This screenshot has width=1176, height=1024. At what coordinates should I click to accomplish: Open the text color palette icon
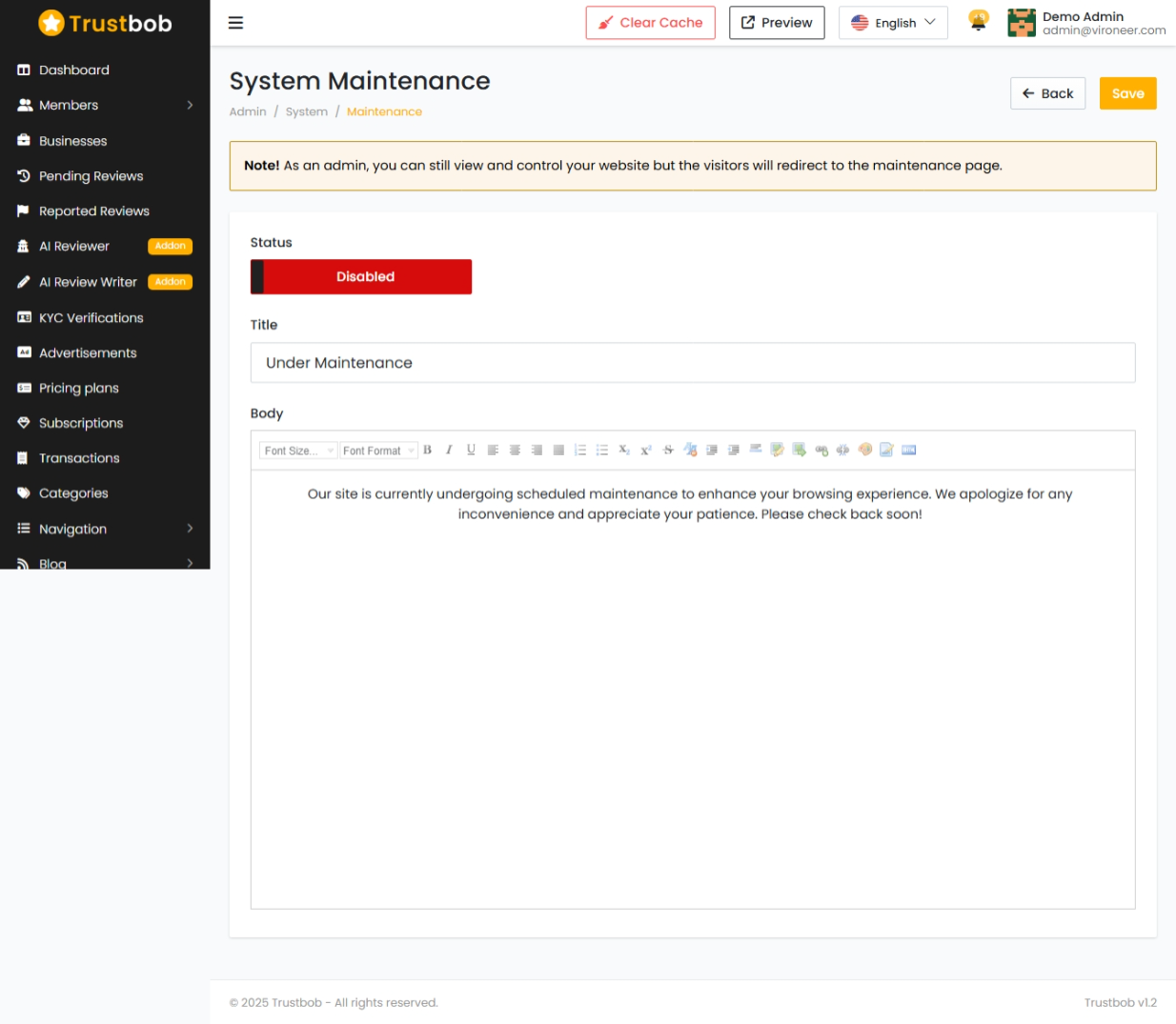click(x=865, y=450)
